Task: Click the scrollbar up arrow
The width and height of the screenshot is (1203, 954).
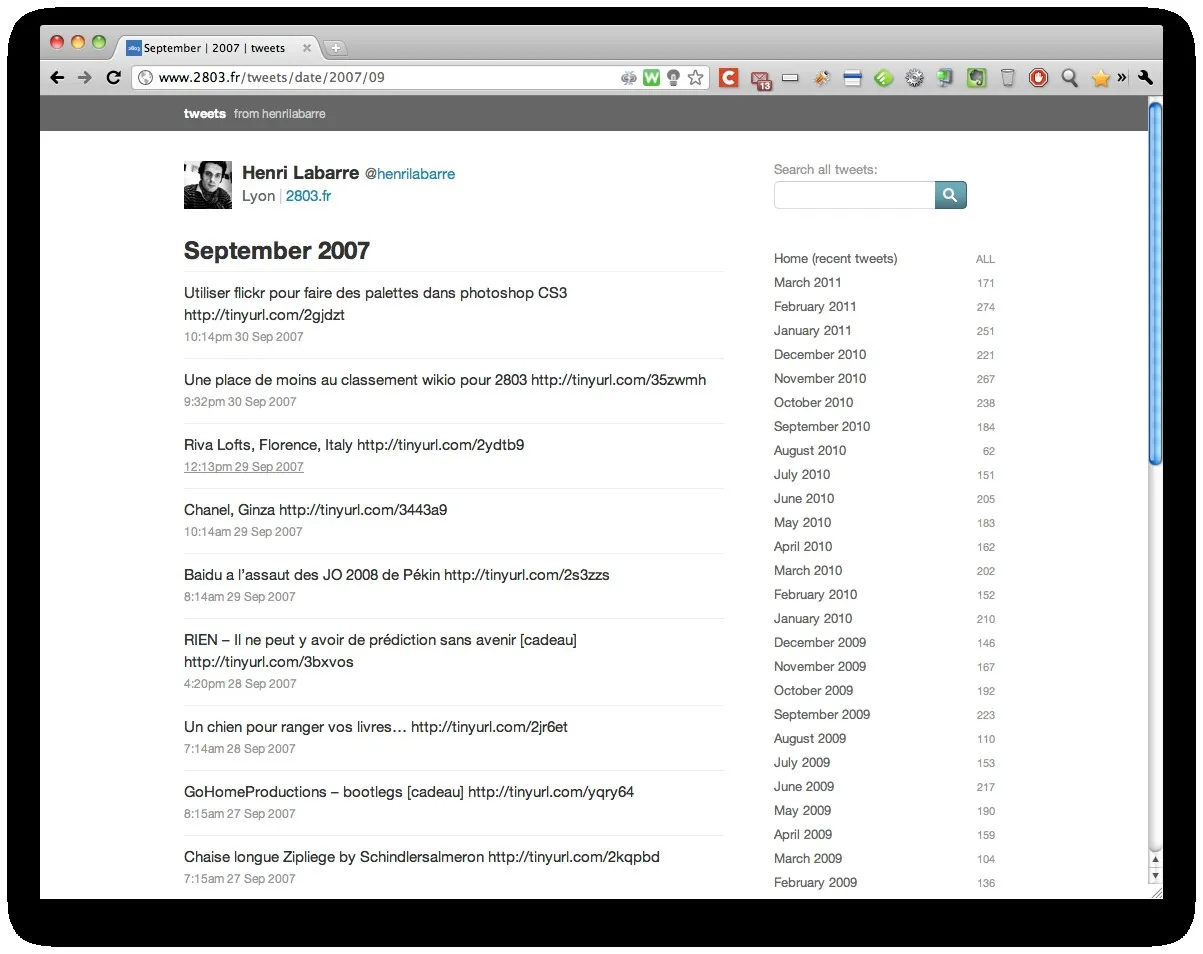Action: 1155,859
